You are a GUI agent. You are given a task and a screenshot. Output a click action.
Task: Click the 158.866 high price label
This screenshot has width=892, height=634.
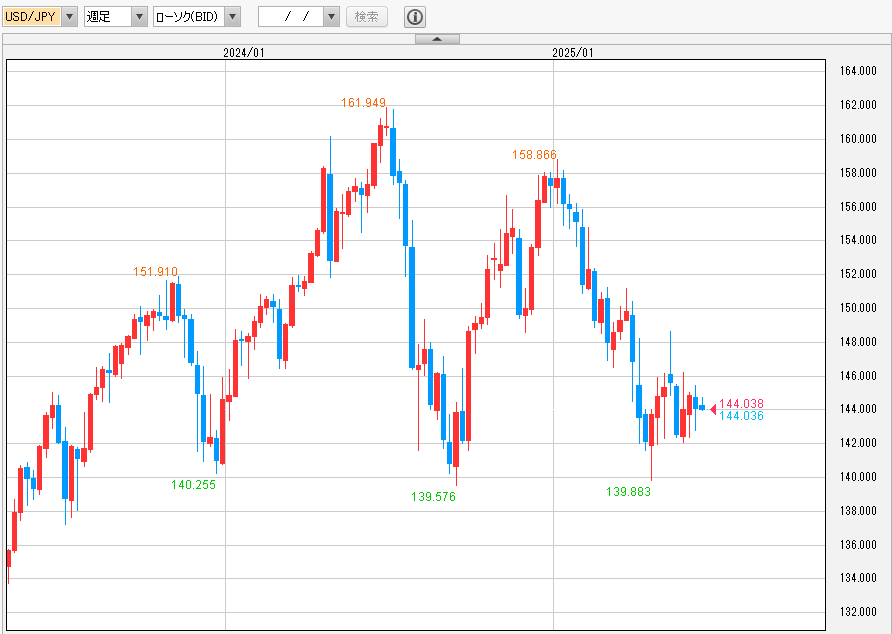(x=534, y=154)
